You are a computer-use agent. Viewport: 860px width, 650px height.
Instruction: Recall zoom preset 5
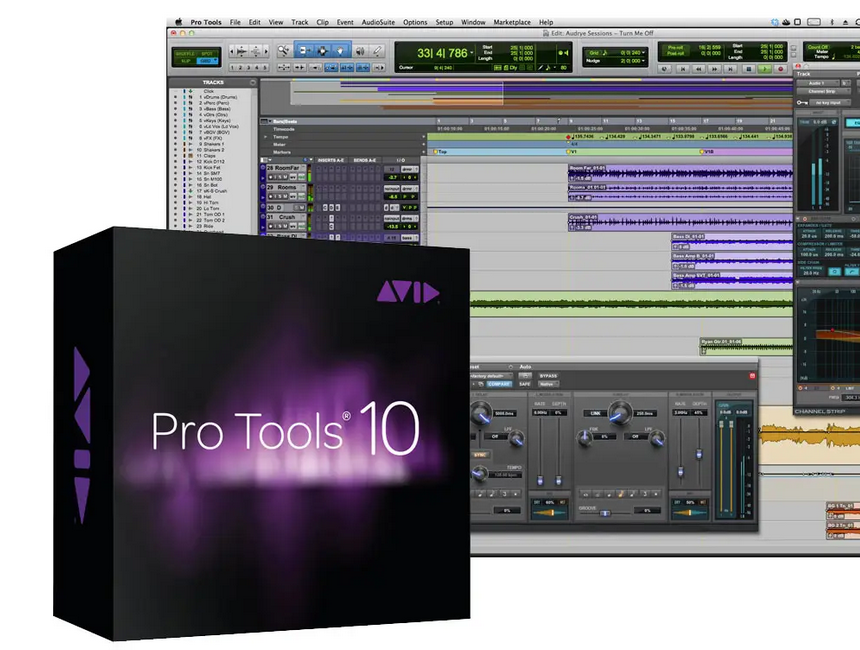coord(265,67)
